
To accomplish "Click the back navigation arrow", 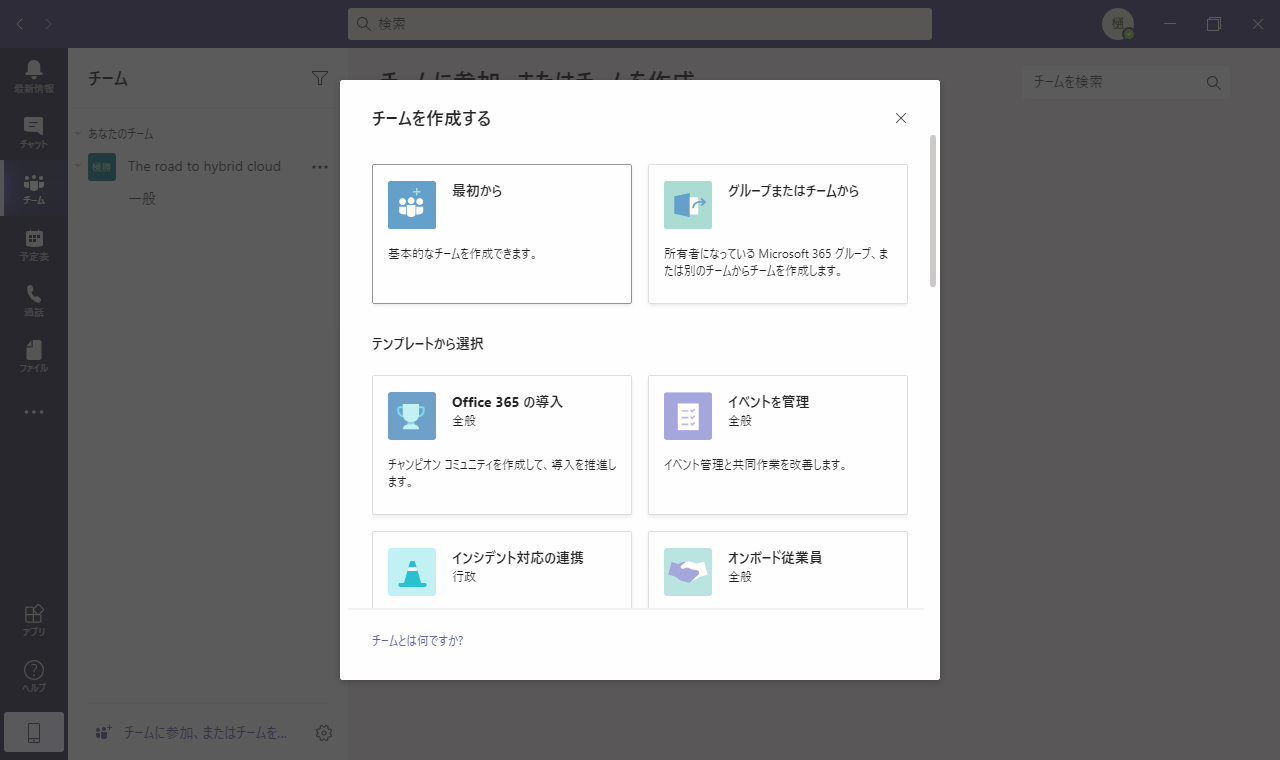I will pyautogui.click(x=20, y=23).
